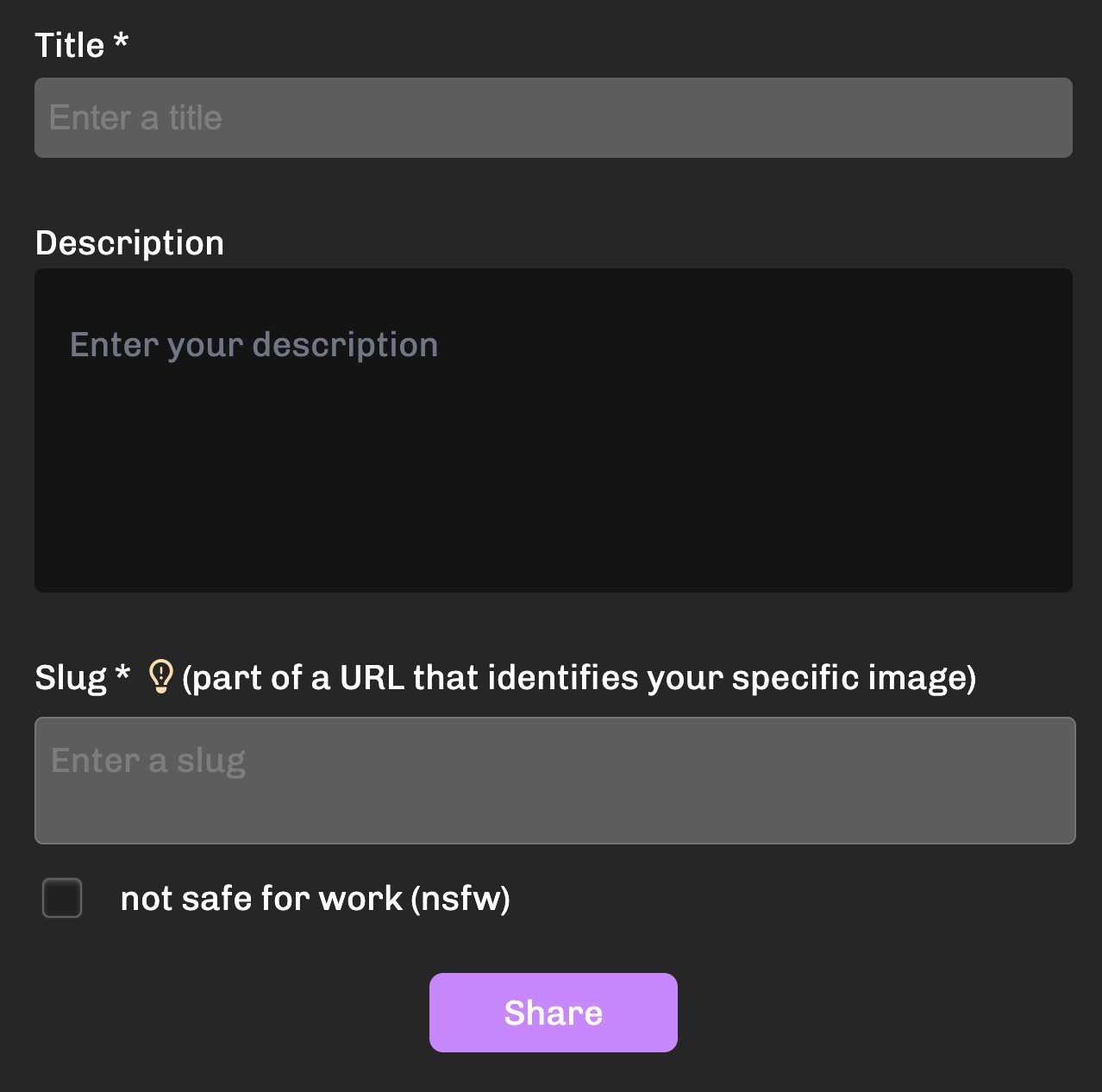The image size is (1102, 1092).
Task: Select the lightbulb tooltip next to the Slug label
Action: tap(161, 677)
